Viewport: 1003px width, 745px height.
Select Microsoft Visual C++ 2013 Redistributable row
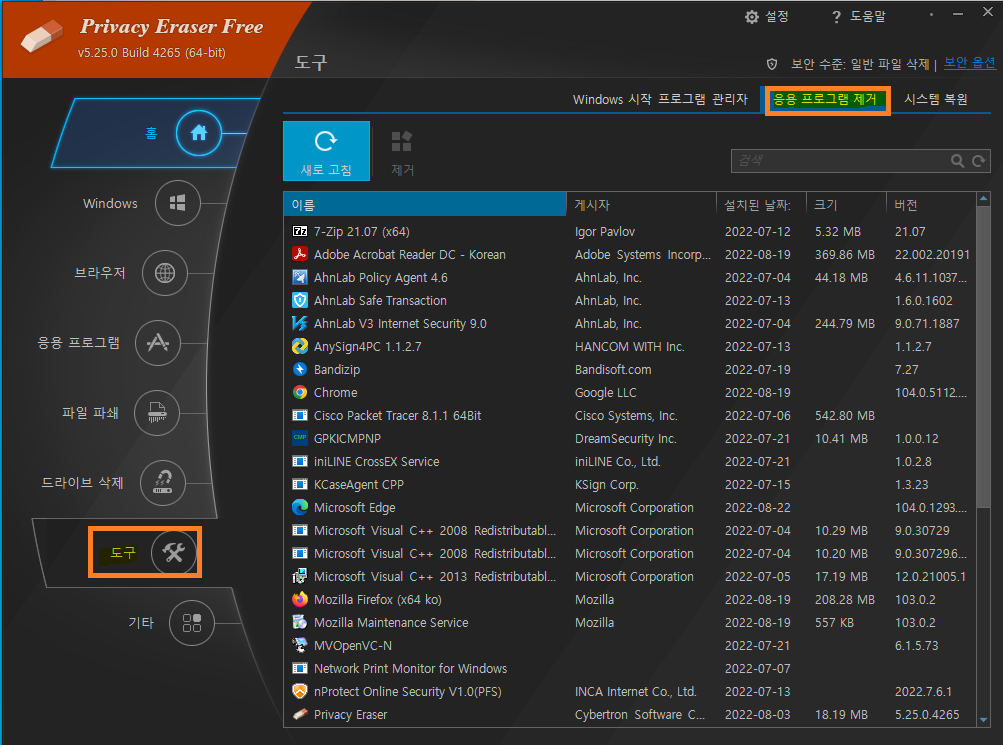630,577
